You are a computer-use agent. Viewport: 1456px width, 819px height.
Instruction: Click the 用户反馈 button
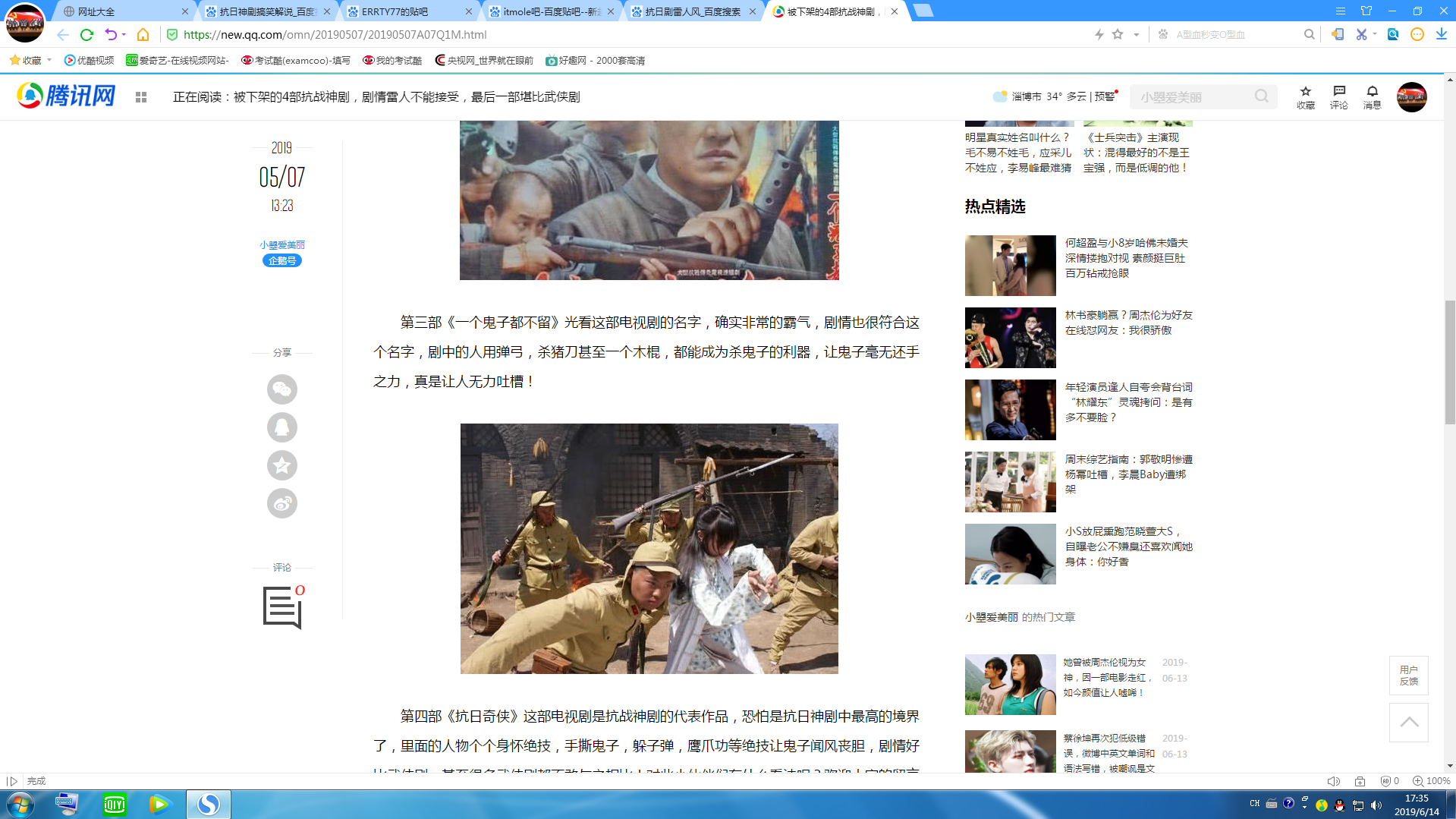click(x=1409, y=676)
